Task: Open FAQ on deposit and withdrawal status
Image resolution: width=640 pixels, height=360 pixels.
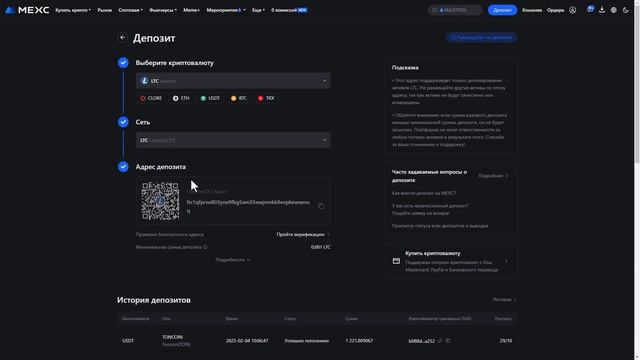Action: [440, 225]
